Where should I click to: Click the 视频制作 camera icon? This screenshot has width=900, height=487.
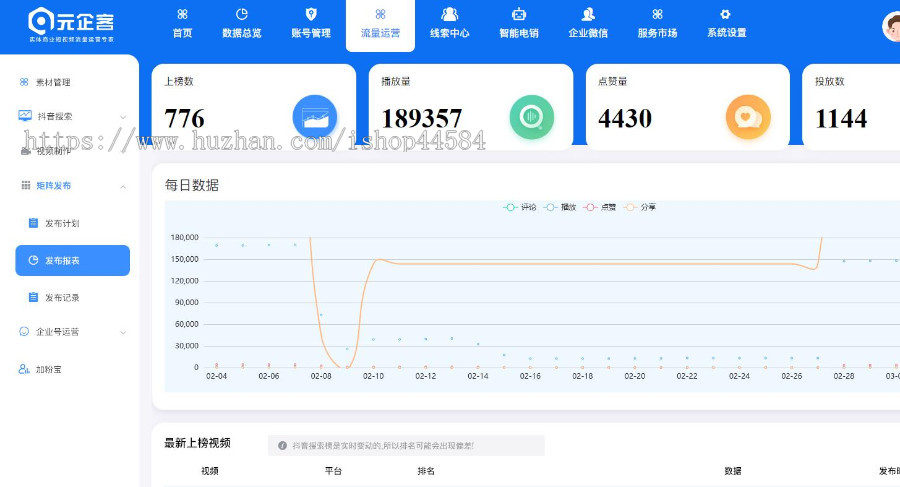click(25, 151)
